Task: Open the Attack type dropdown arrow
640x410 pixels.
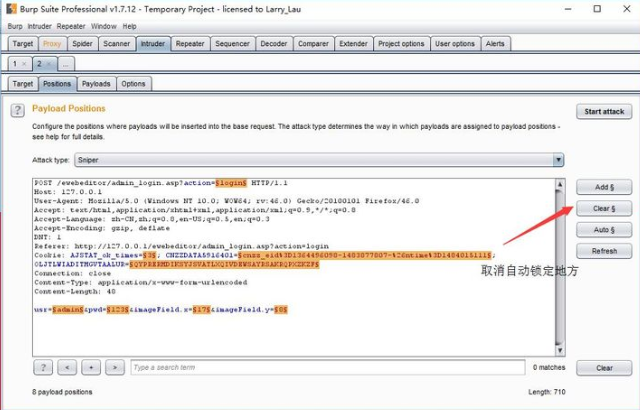Action: pyautogui.click(x=558, y=160)
